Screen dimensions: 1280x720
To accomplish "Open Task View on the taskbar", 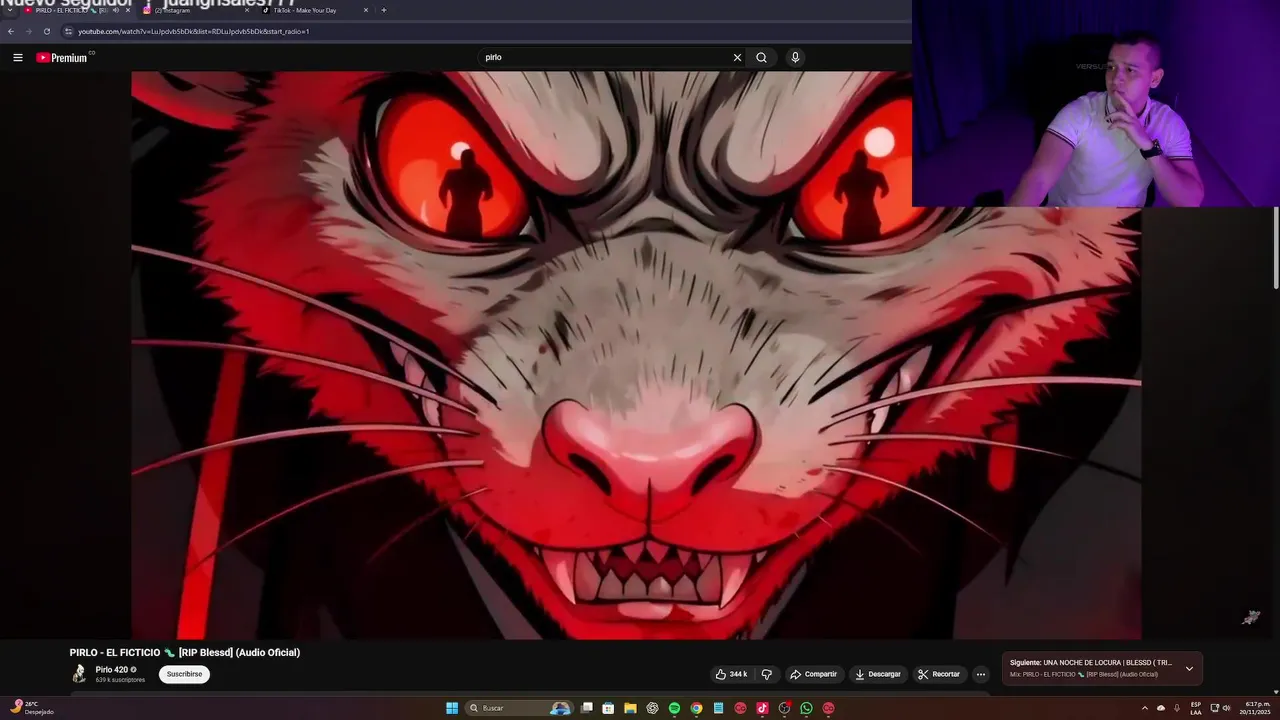I will click(x=587, y=708).
